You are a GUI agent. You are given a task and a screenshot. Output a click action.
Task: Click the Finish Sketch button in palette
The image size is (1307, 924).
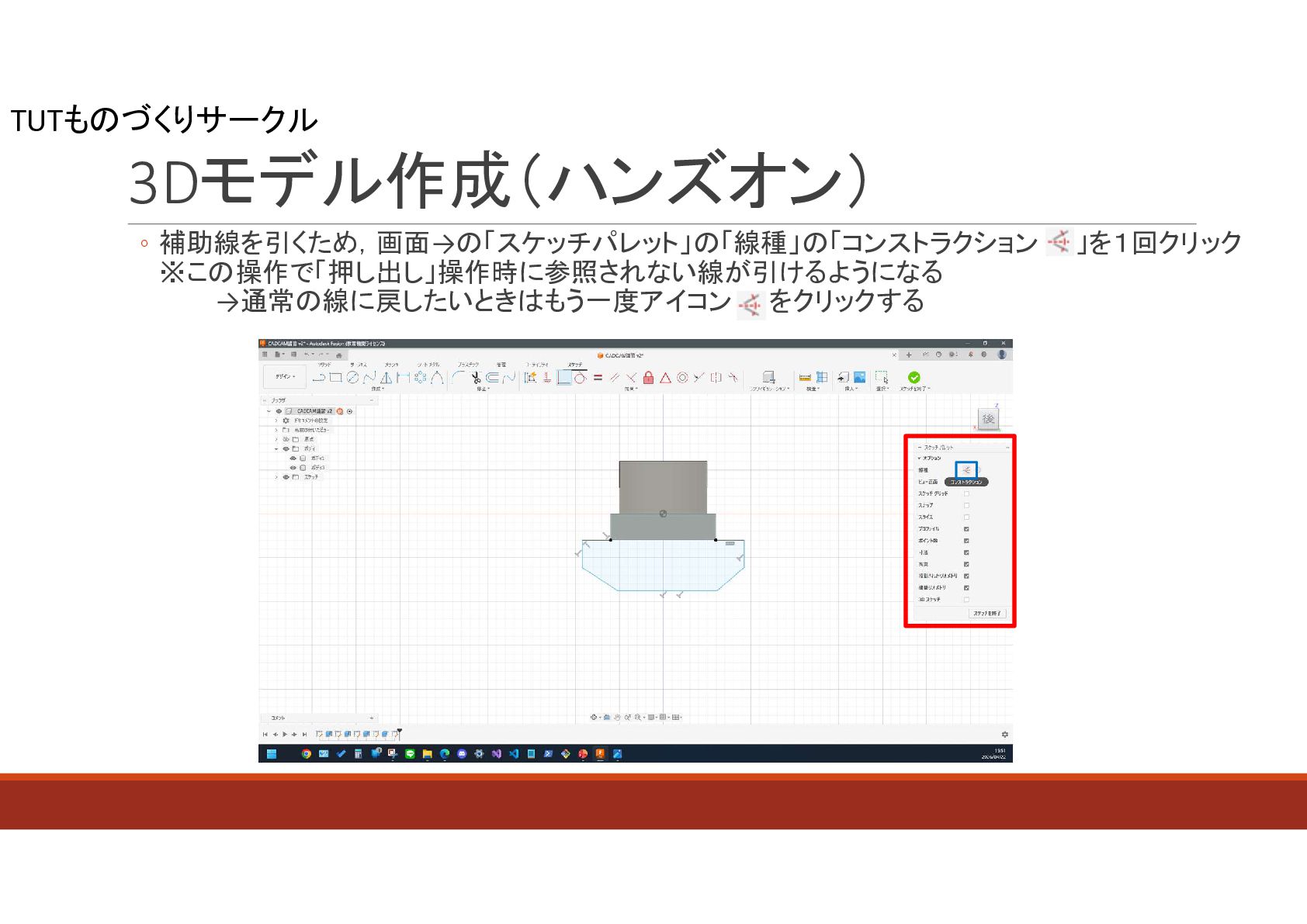(x=987, y=613)
